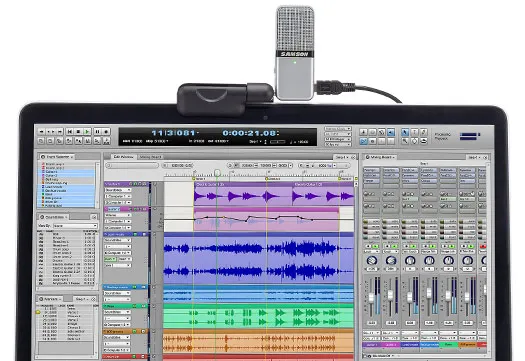This screenshot has width=525, height=361.
Task: Arm recording with the Record button
Action: click(x=106, y=132)
